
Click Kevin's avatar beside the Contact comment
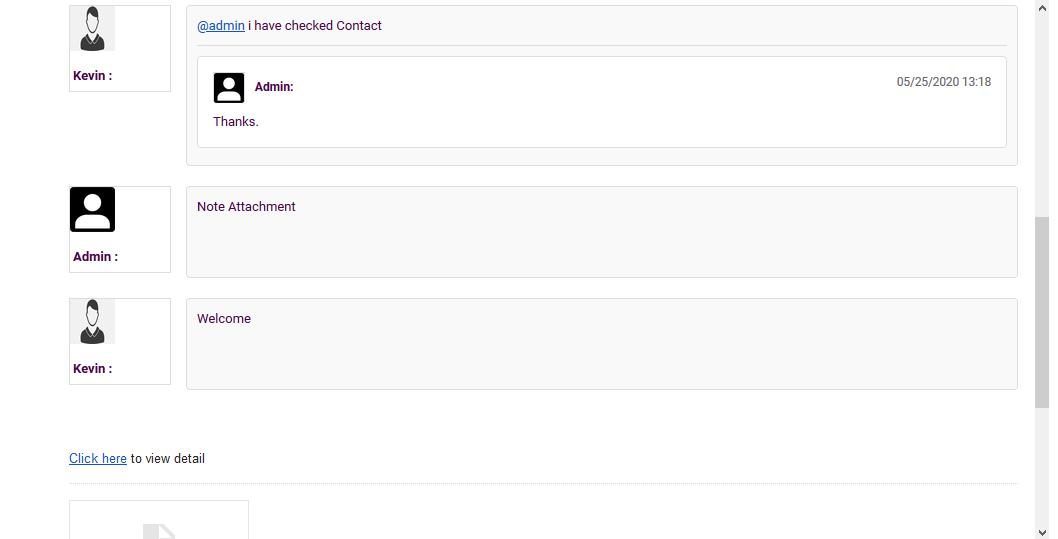[x=92, y=28]
